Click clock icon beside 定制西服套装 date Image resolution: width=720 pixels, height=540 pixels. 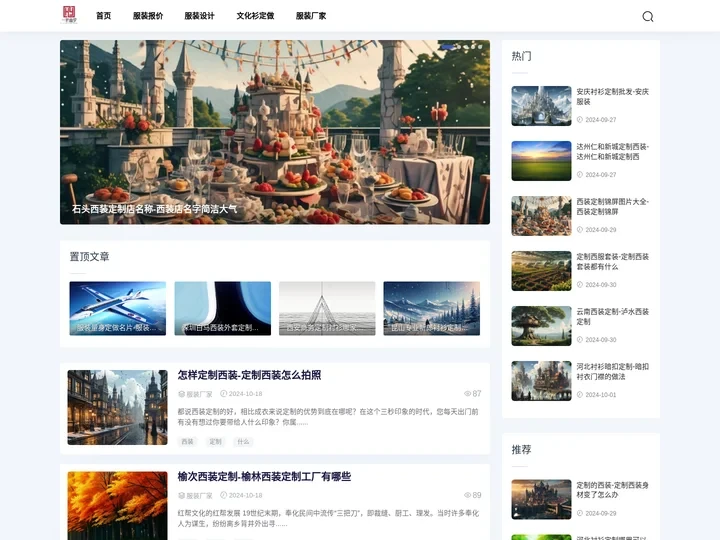[579, 285]
